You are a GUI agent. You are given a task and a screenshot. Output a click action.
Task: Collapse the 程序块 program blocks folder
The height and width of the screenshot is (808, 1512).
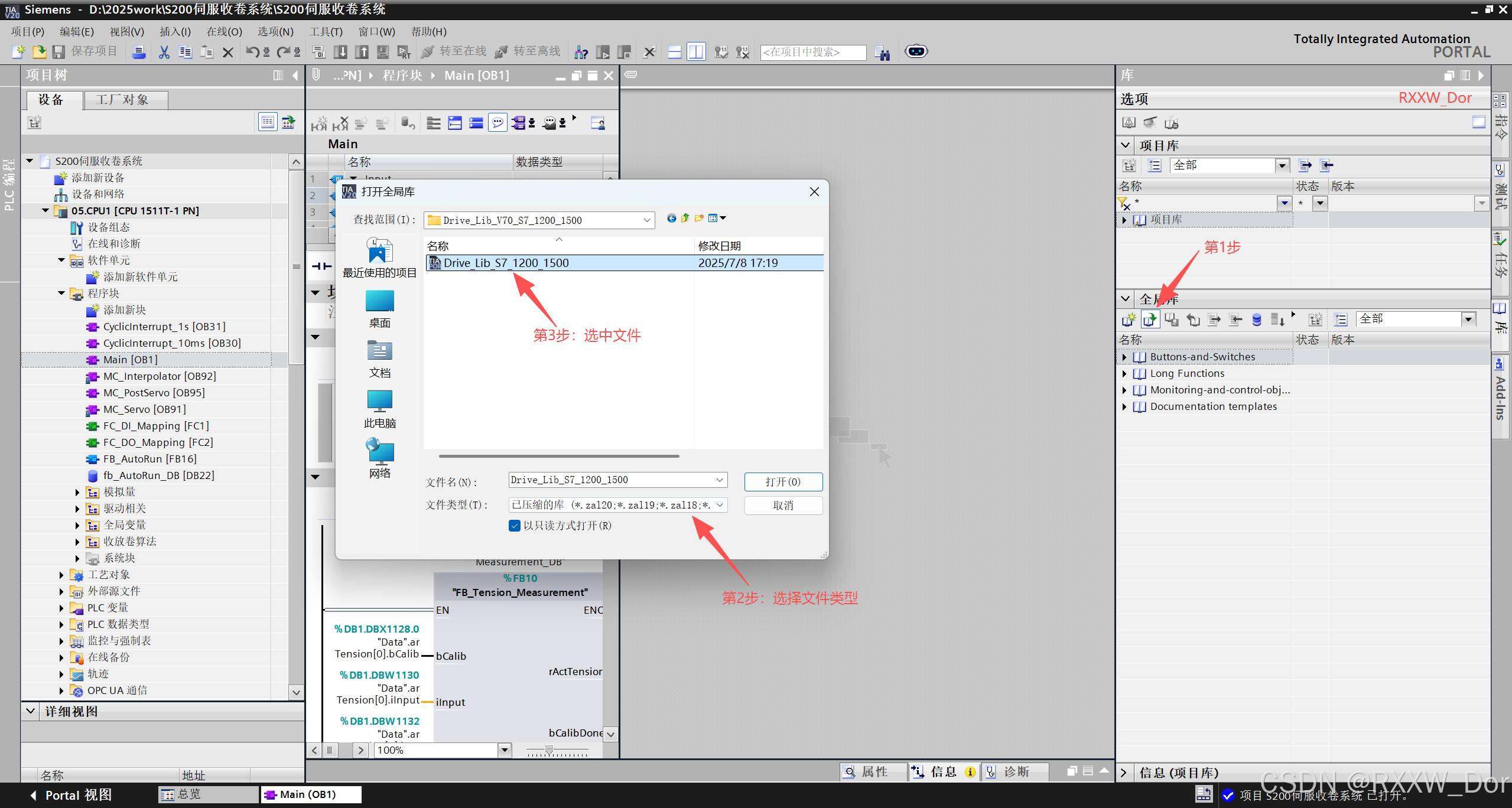(61, 294)
